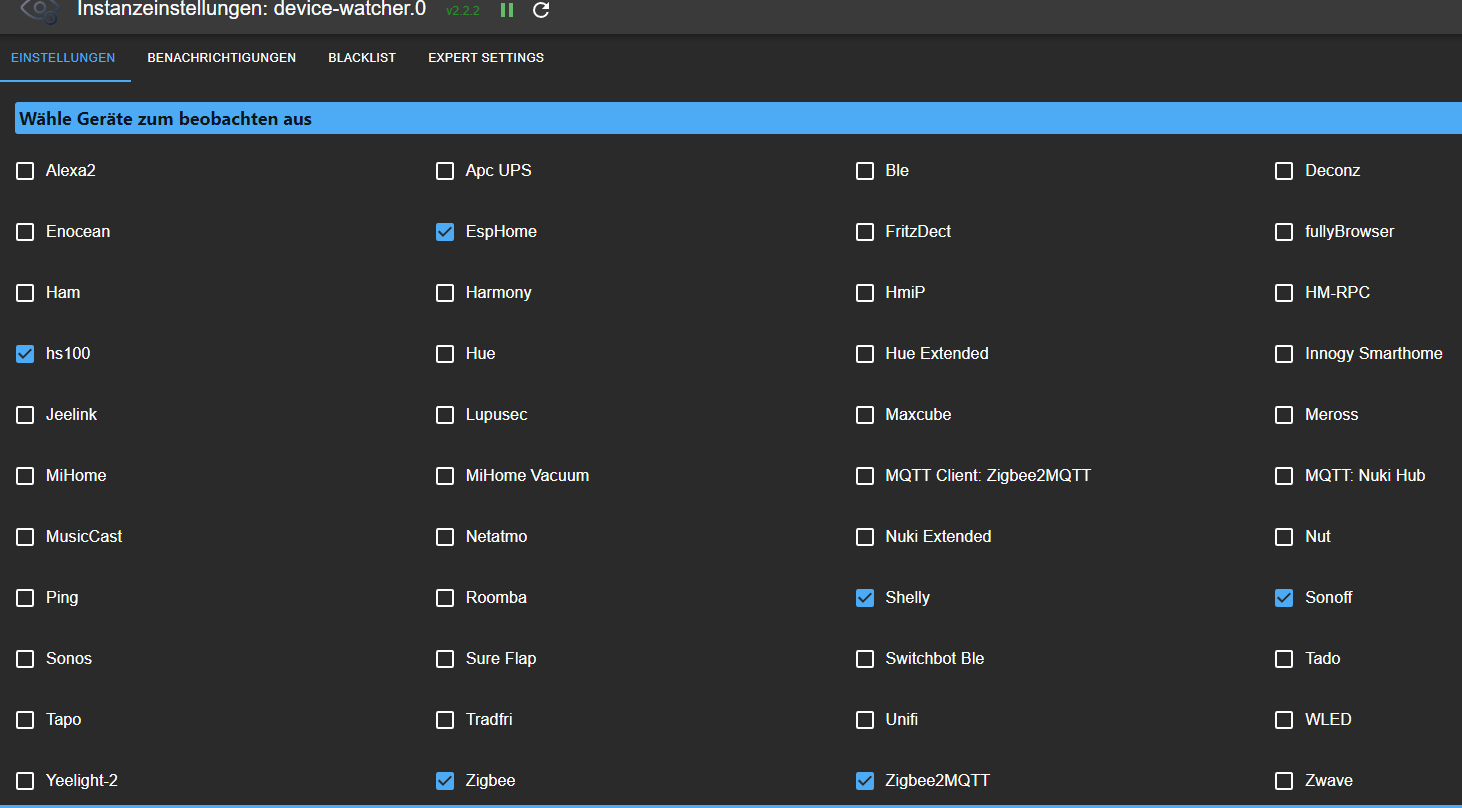The width and height of the screenshot is (1462, 808).
Task: Disable the Zigbee2MQTT checkbox
Action: click(865, 781)
